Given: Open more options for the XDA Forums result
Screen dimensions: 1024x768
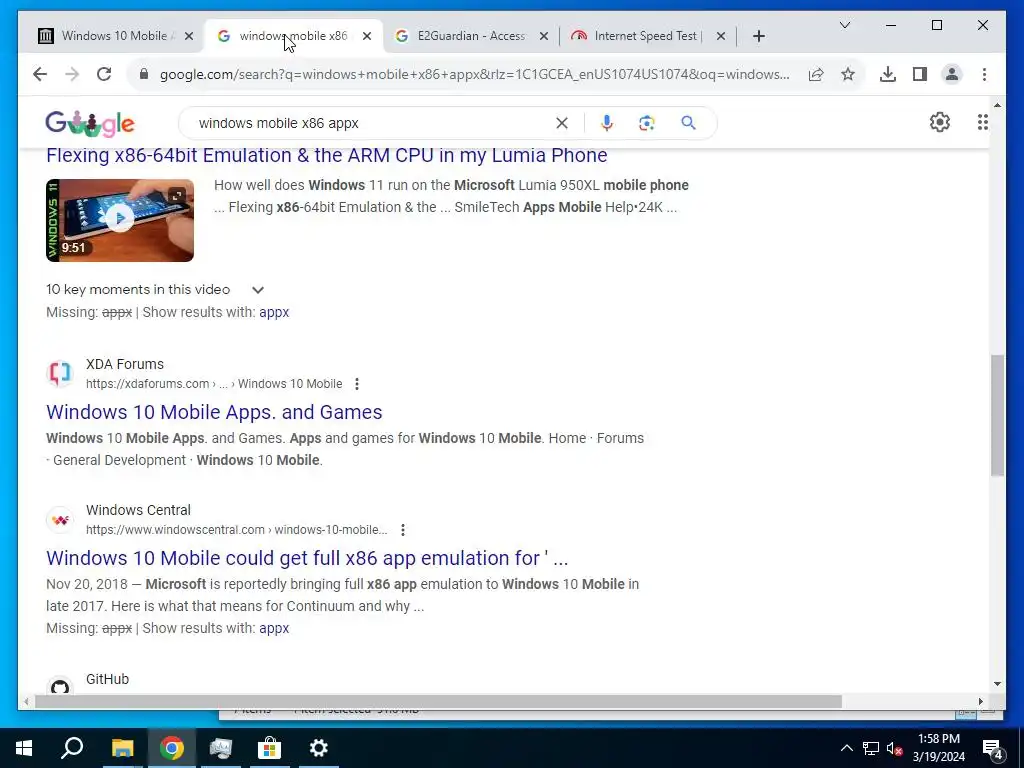Looking at the screenshot, I should pyautogui.click(x=357, y=384).
